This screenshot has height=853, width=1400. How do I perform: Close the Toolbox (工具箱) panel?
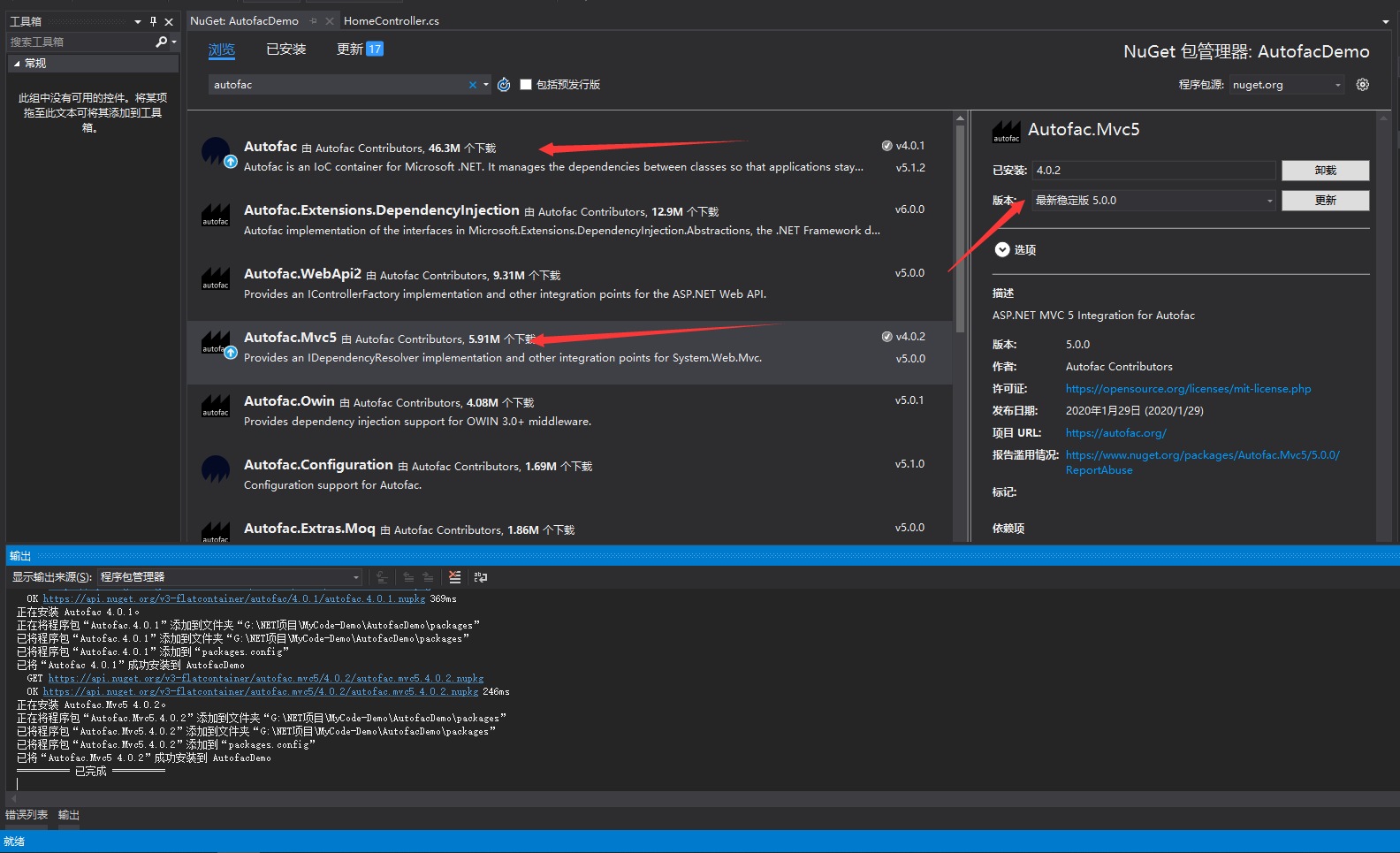coord(169,21)
